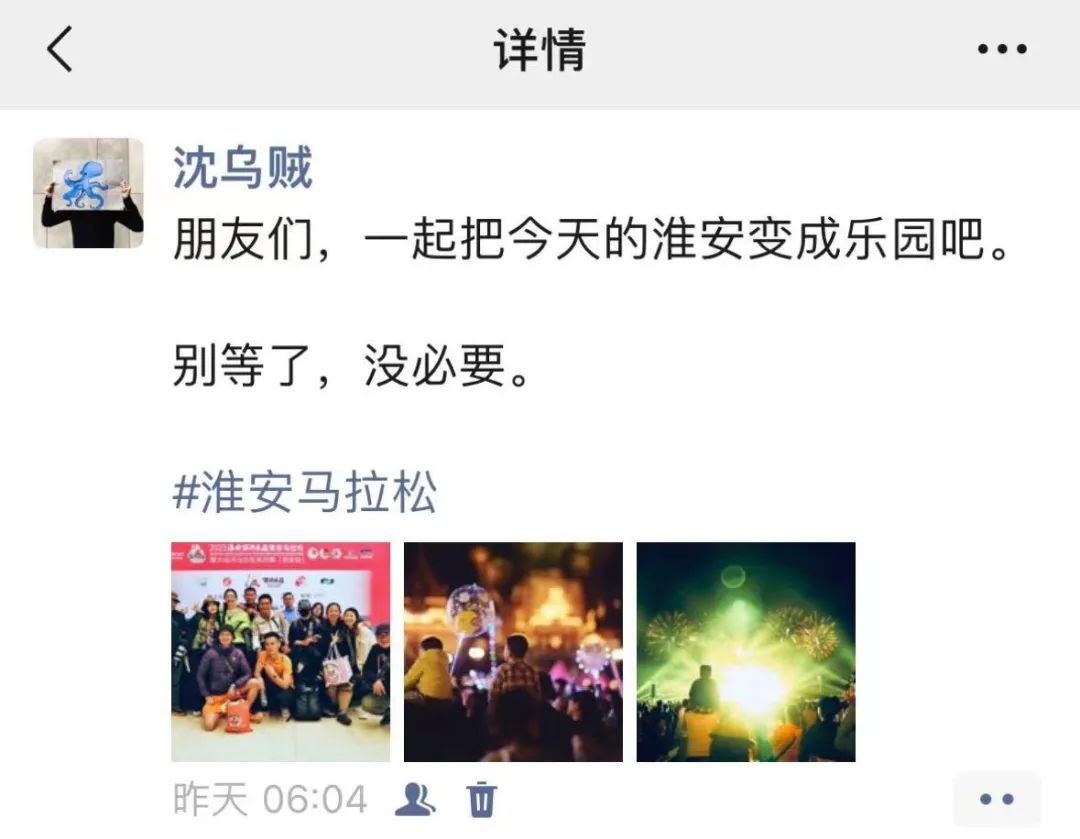The width and height of the screenshot is (1080, 839).
Task: Tap the text 别等了，没必要。
Action: click(x=351, y=366)
